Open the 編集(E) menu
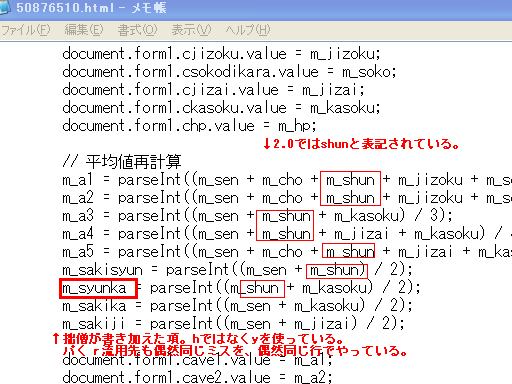 [84, 30]
